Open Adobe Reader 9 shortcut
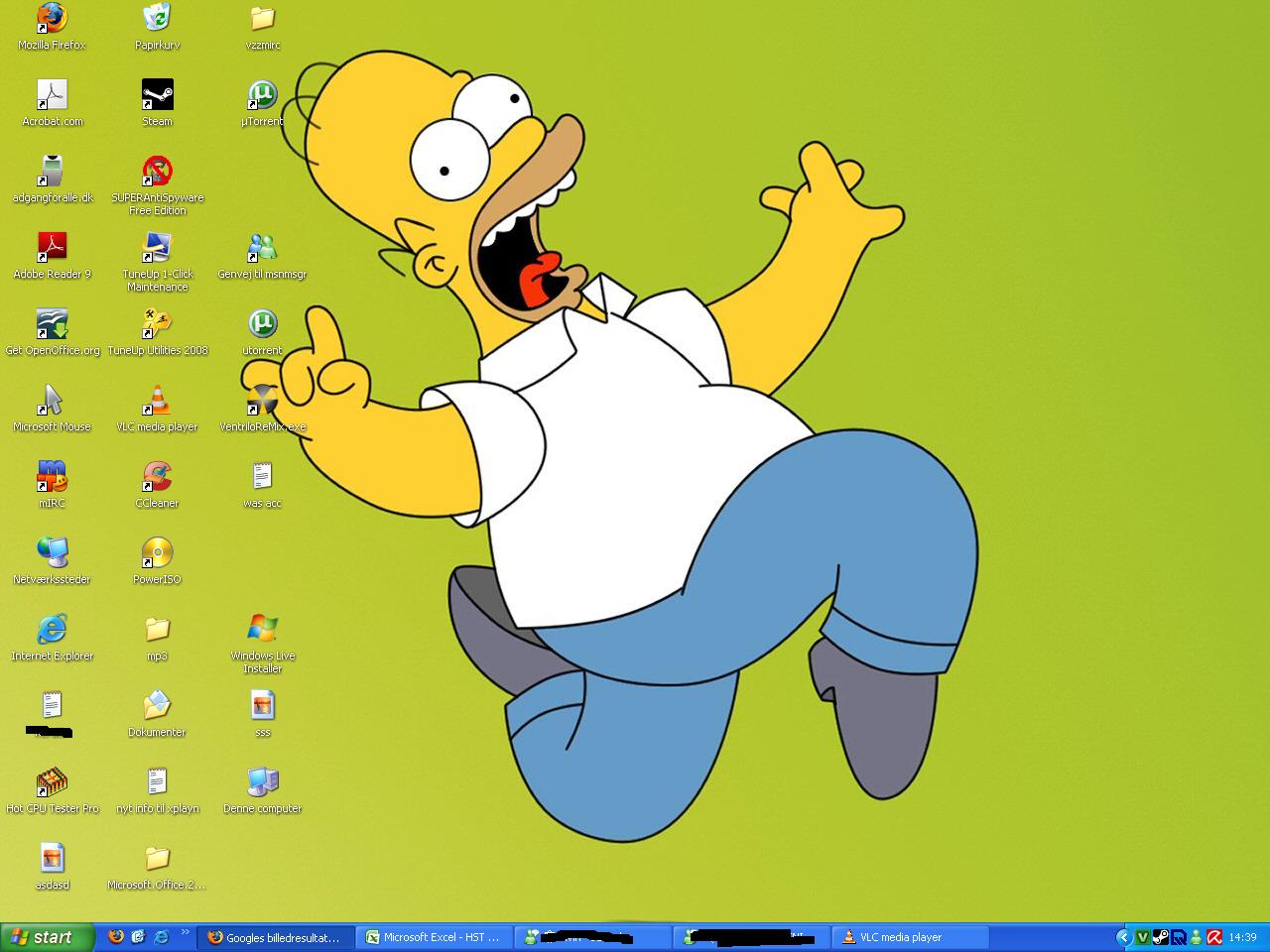Image resolution: width=1270 pixels, height=952 pixels. pyautogui.click(x=52, y=256)
